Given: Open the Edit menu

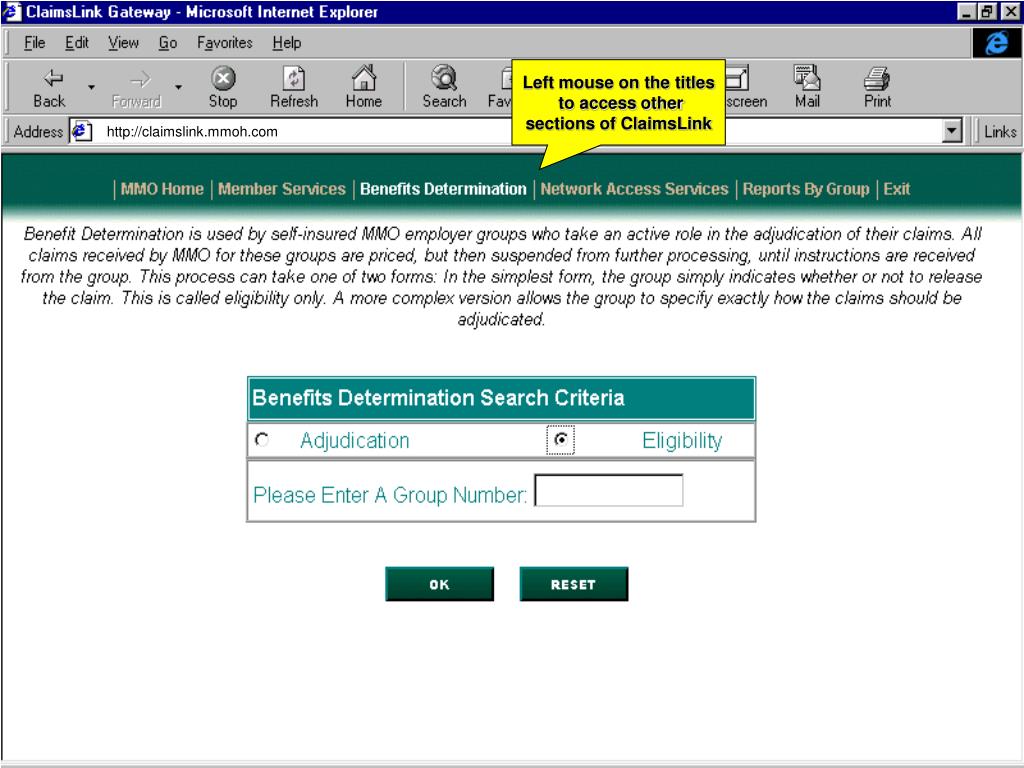Looking at the screenshot, I should [76, 43].
